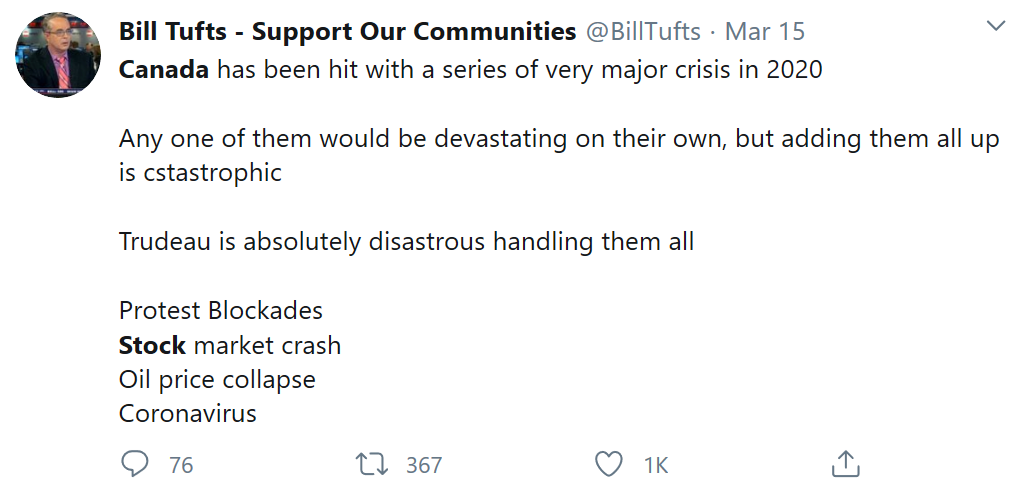The image size is (1020, 492).
Task: Click the 76 replies count
Action: click(181, 465)
